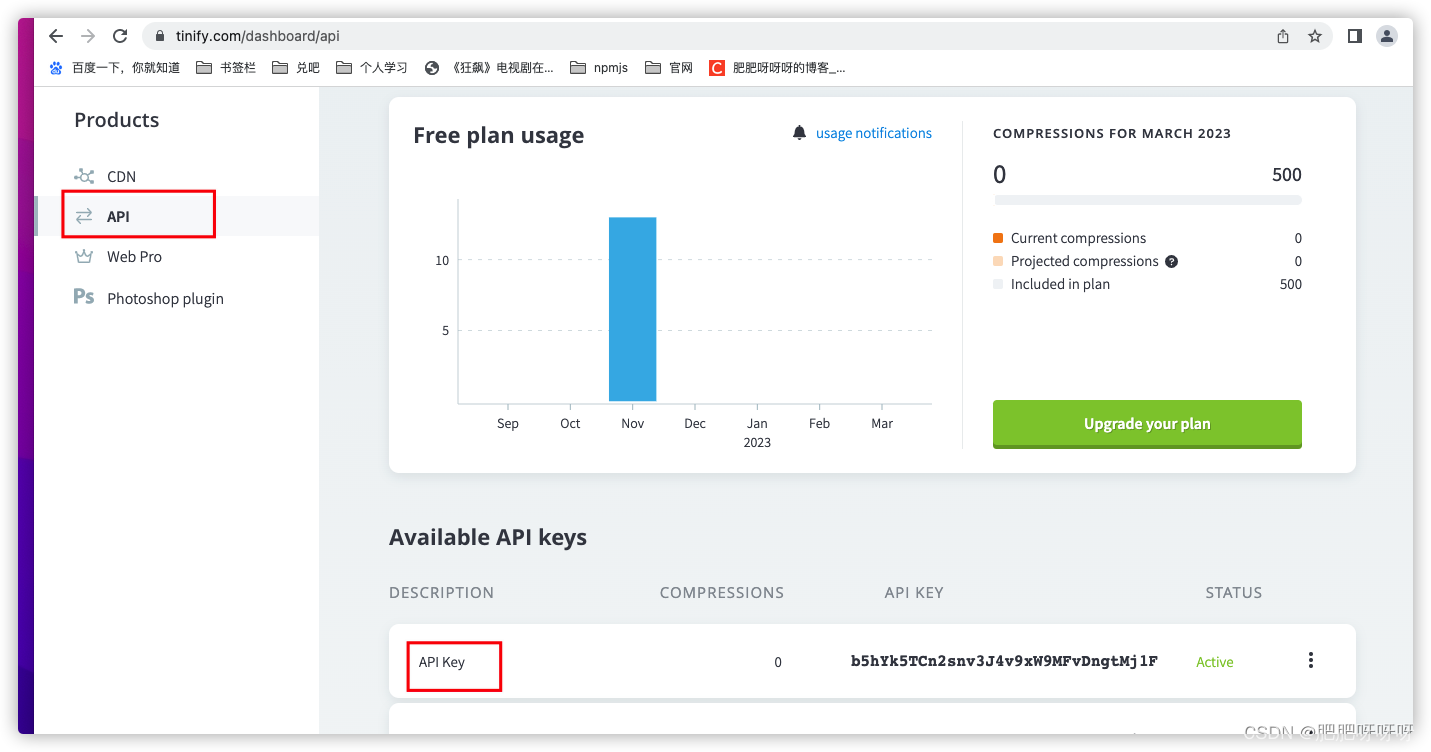1431x752 pixels.
Task: Click the Projected compressions help icon
Action: [x=1172, y=261]
